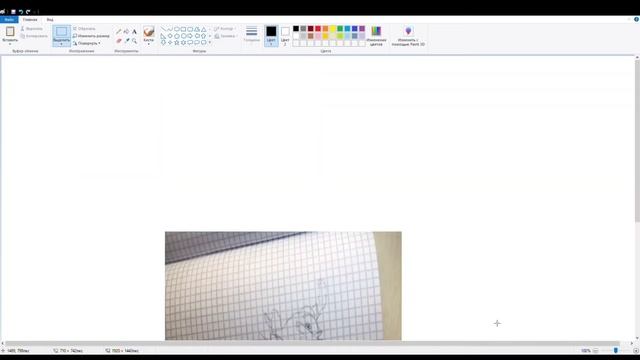Choose the Rectangle shape

[183, 29]
